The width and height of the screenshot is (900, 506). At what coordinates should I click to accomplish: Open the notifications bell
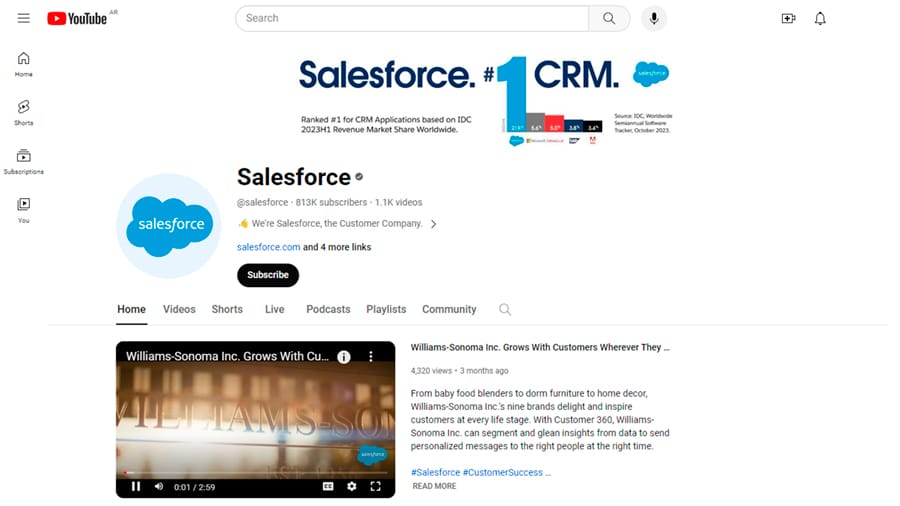pos(820,18)
